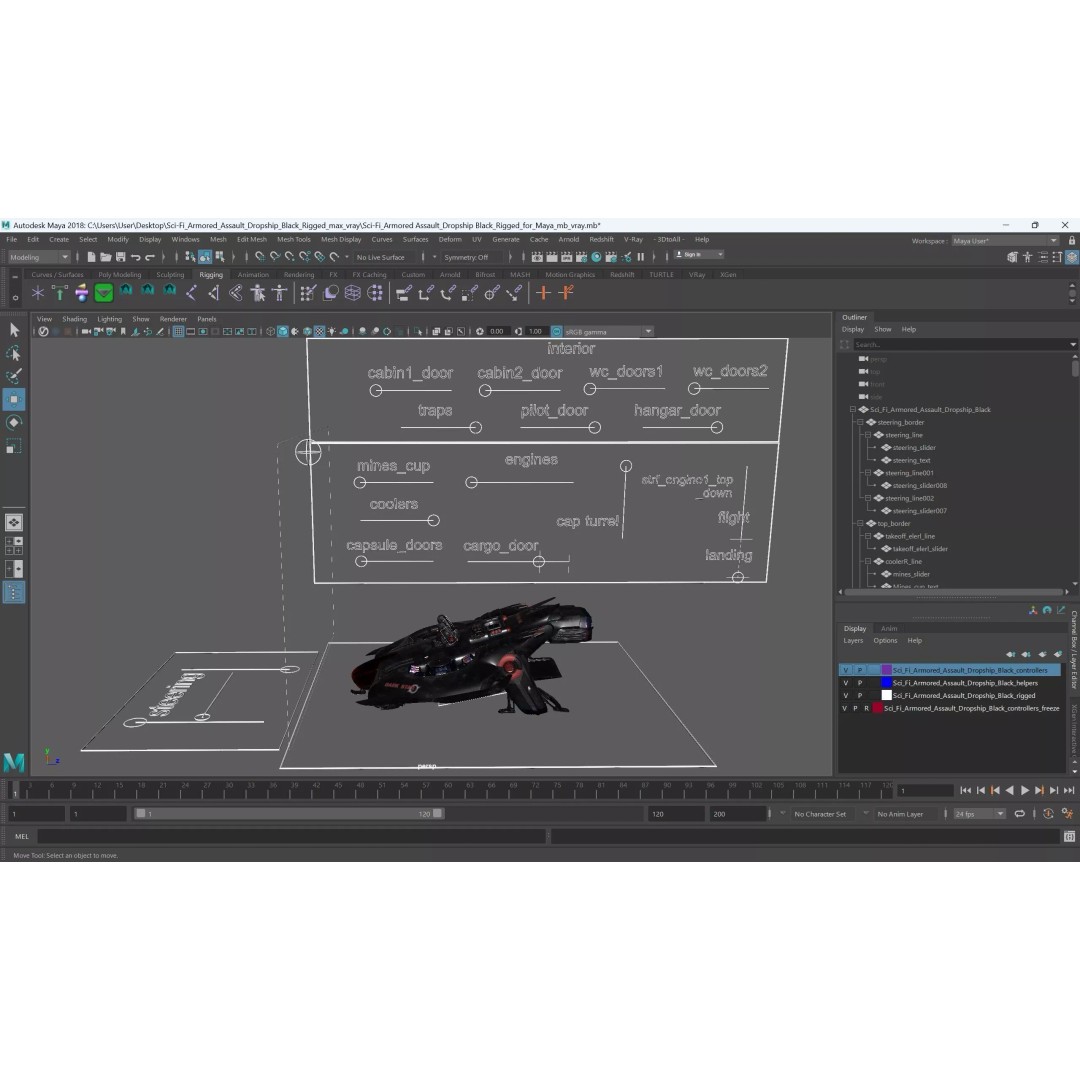Choose the Rotate tool in toolbox
The width and height of the screenshot is (1080, 1080).
[x=14, y=422]
